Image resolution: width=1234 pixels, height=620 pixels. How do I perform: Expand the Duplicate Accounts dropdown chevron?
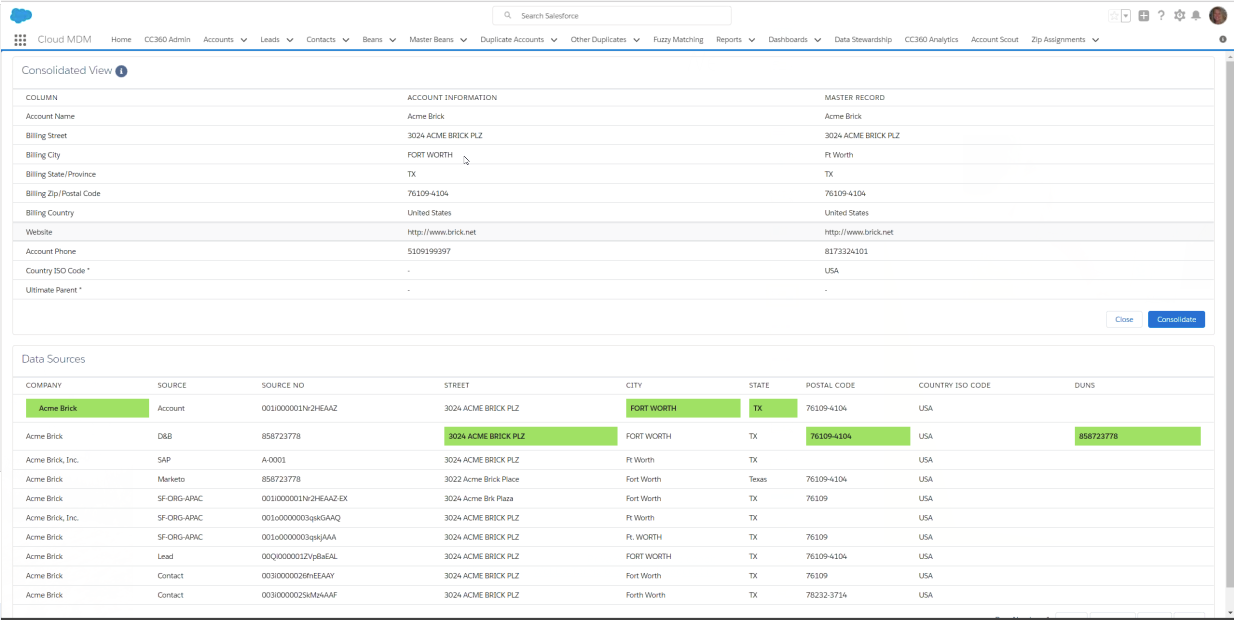click(553, 40)
